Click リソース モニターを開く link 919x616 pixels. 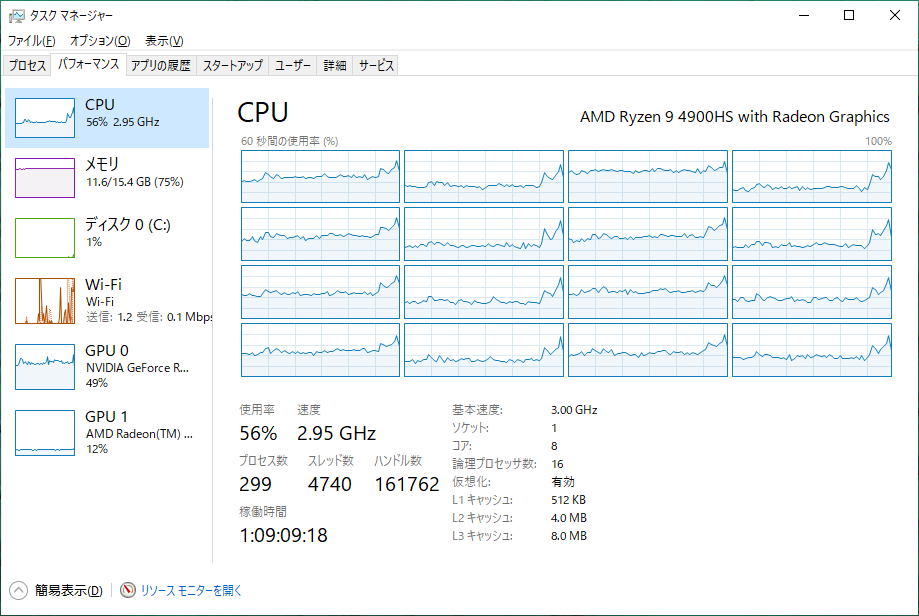click(x=191, y=590)
